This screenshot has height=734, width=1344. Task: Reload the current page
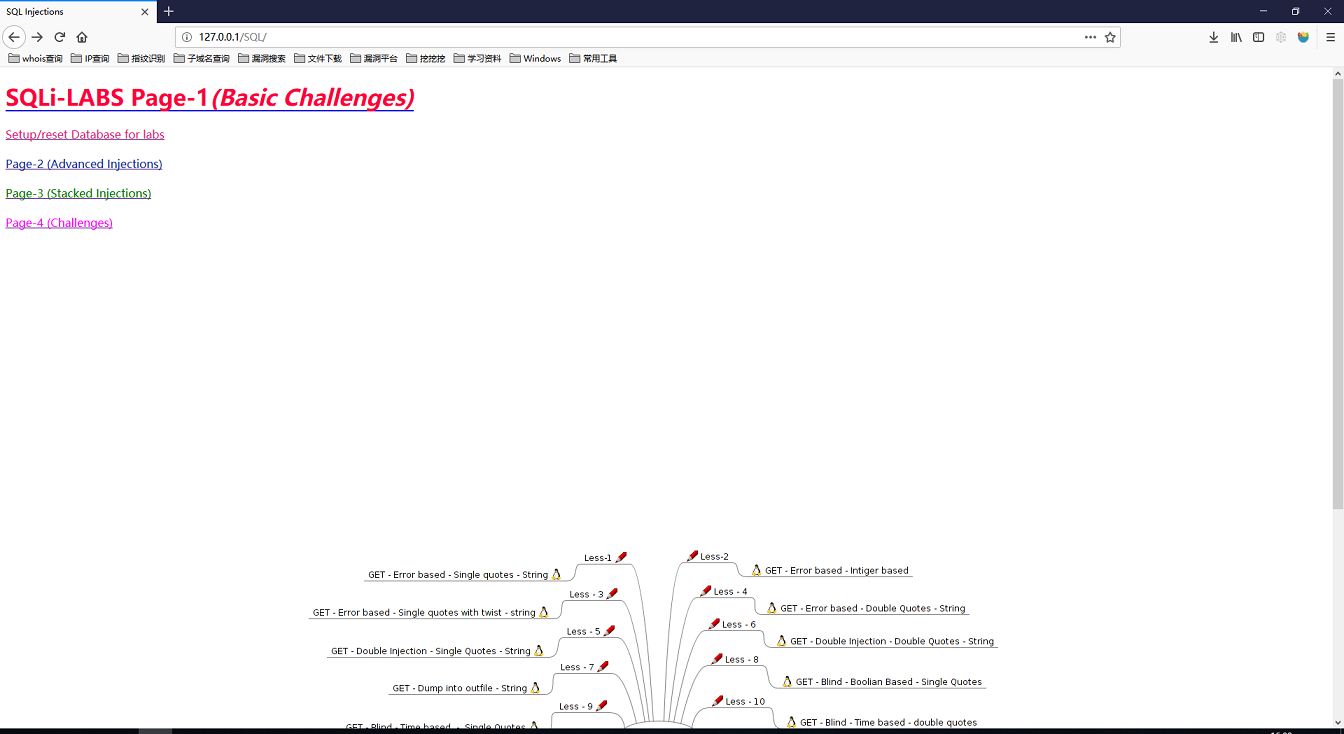(59, 37)
